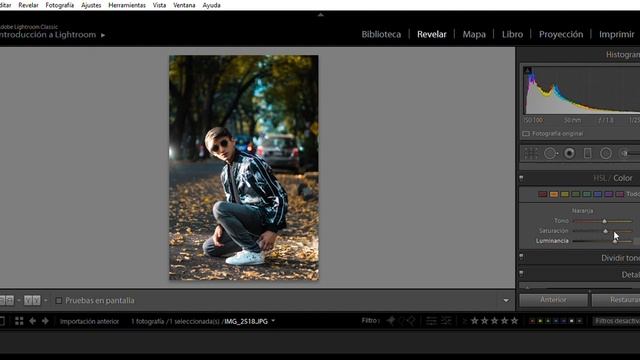This screenshot has width=640, height=360.
Task: Click the Saturación slider handle
Action: [x=606, y=231]
